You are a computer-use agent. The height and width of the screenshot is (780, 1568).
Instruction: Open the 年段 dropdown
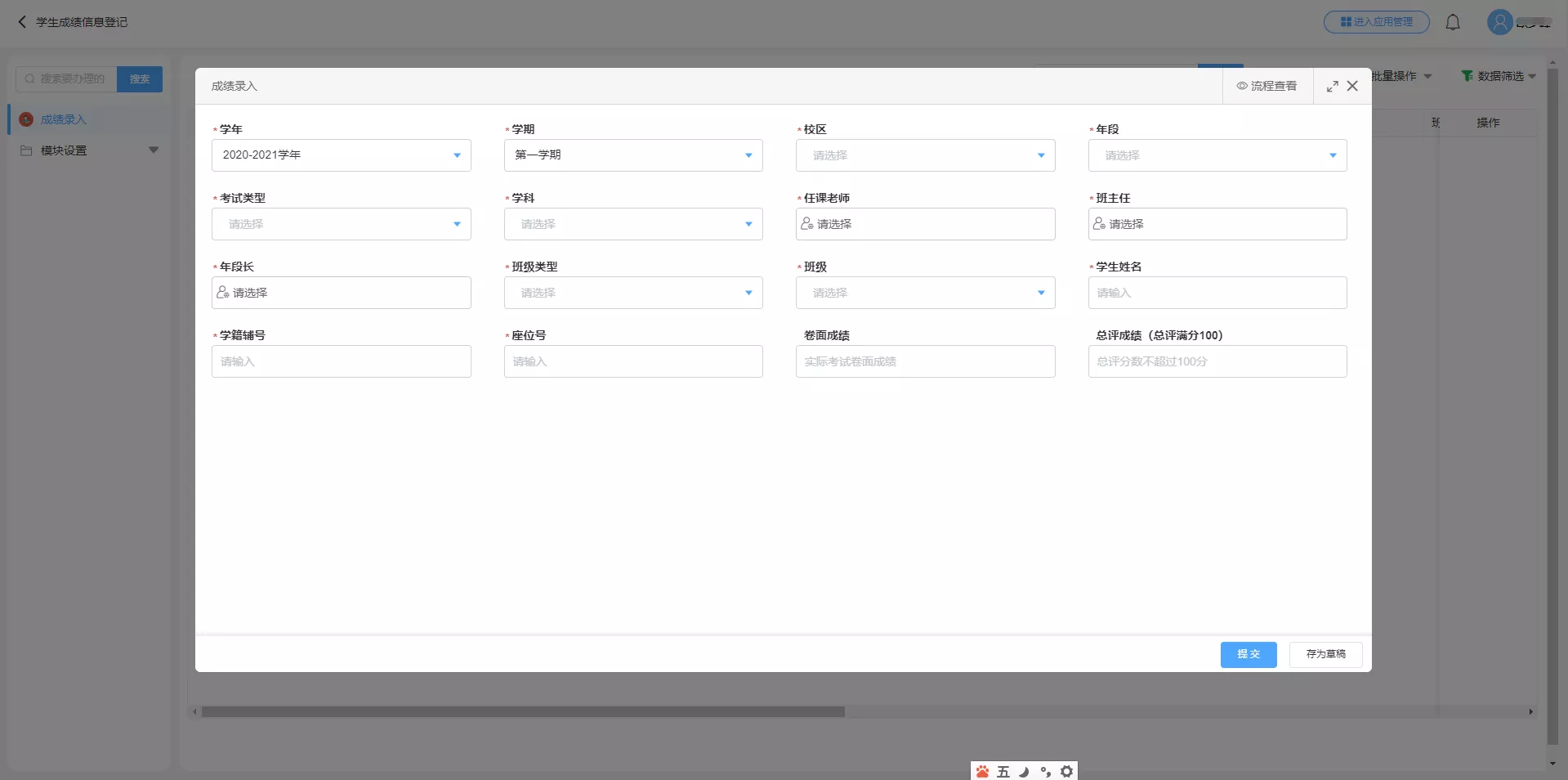(x=1217, y=155)
